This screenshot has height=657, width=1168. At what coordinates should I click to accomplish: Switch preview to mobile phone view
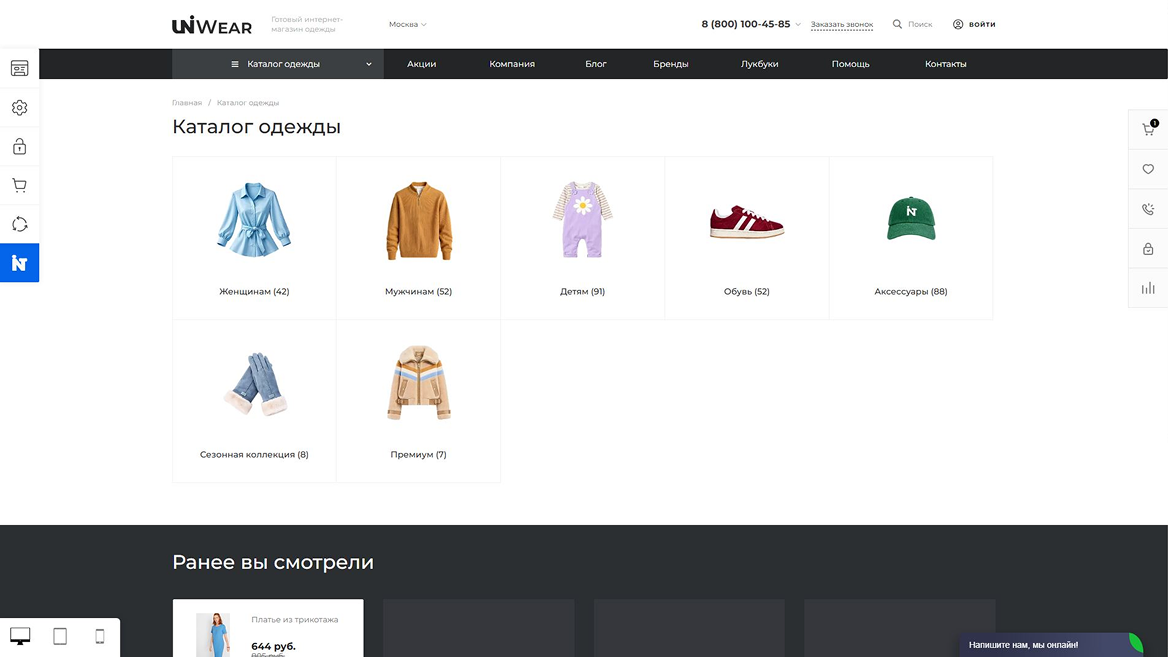coord(99,636)
